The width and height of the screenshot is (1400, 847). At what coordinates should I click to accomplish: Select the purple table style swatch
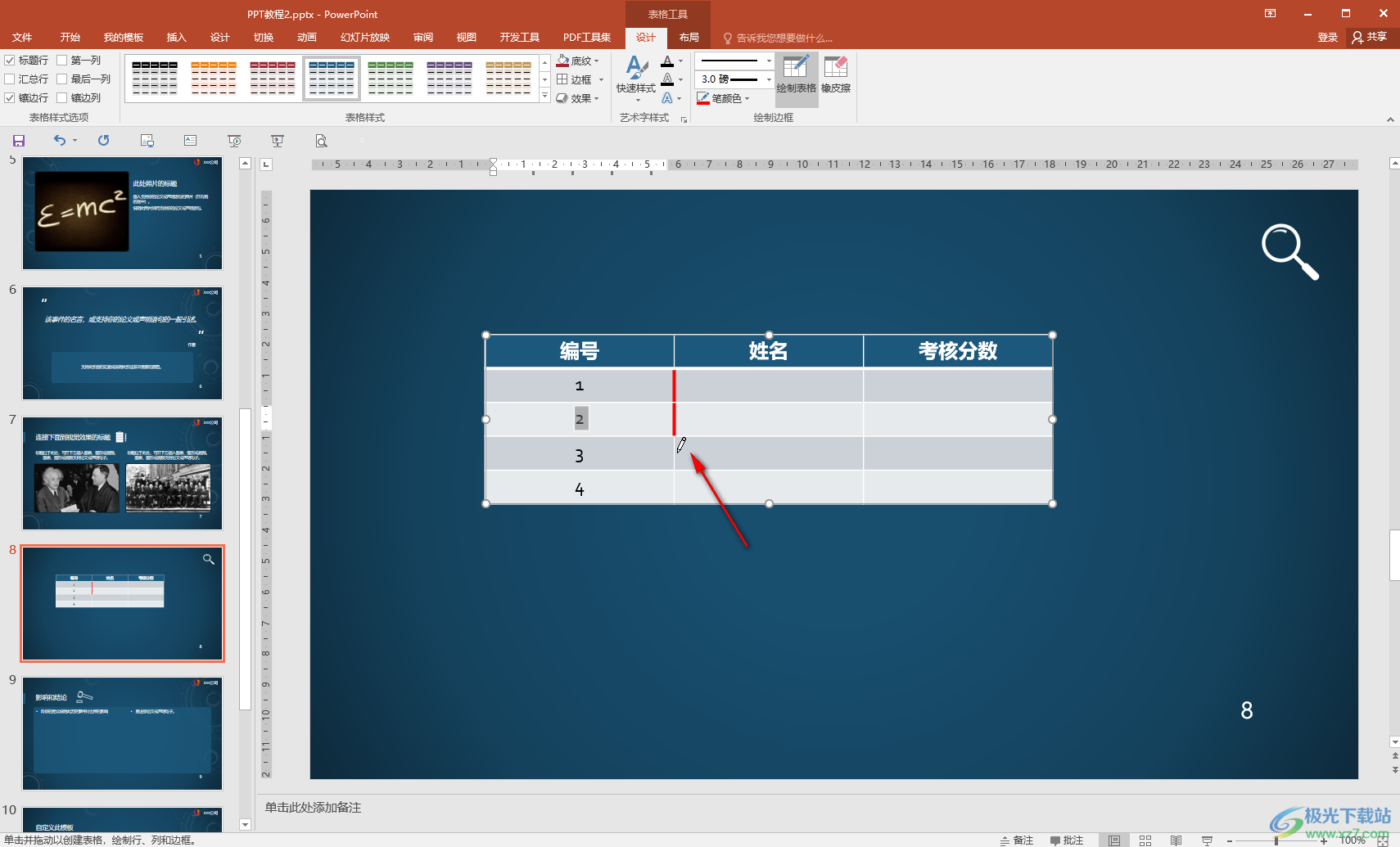point(449,78)
